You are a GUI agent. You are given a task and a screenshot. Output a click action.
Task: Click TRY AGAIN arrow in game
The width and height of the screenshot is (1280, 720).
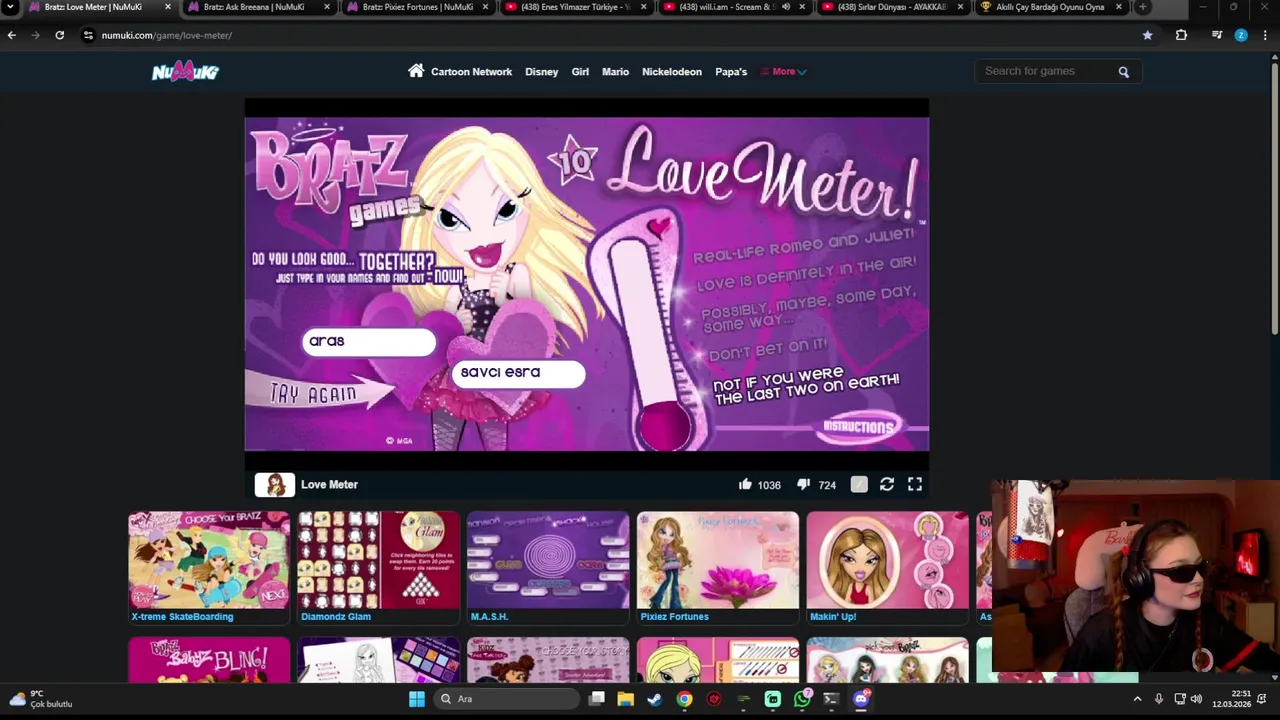318,393
